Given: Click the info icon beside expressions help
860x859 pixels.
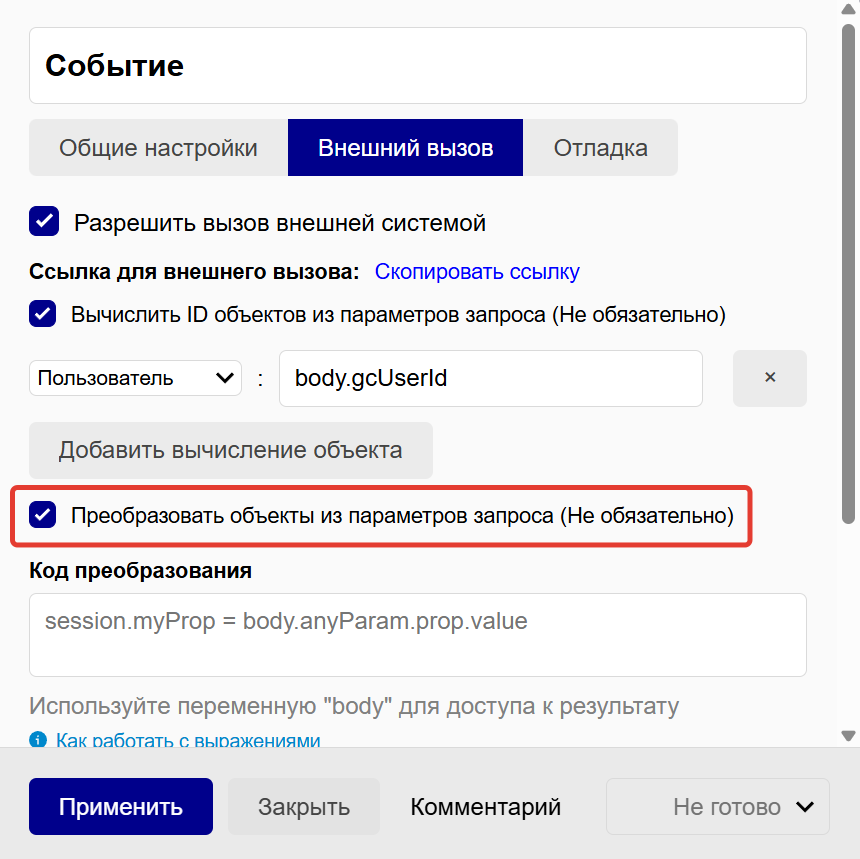Looking at the screenshot, I should [38, 740].
